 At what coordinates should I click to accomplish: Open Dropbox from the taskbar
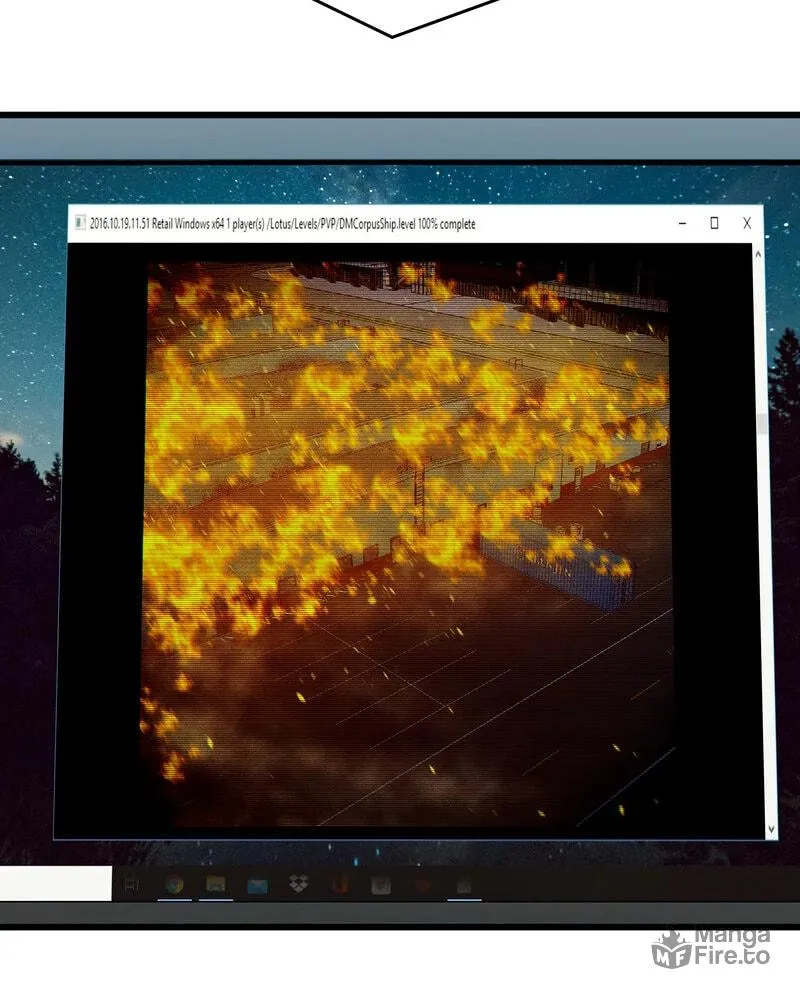tap(298, 884)
